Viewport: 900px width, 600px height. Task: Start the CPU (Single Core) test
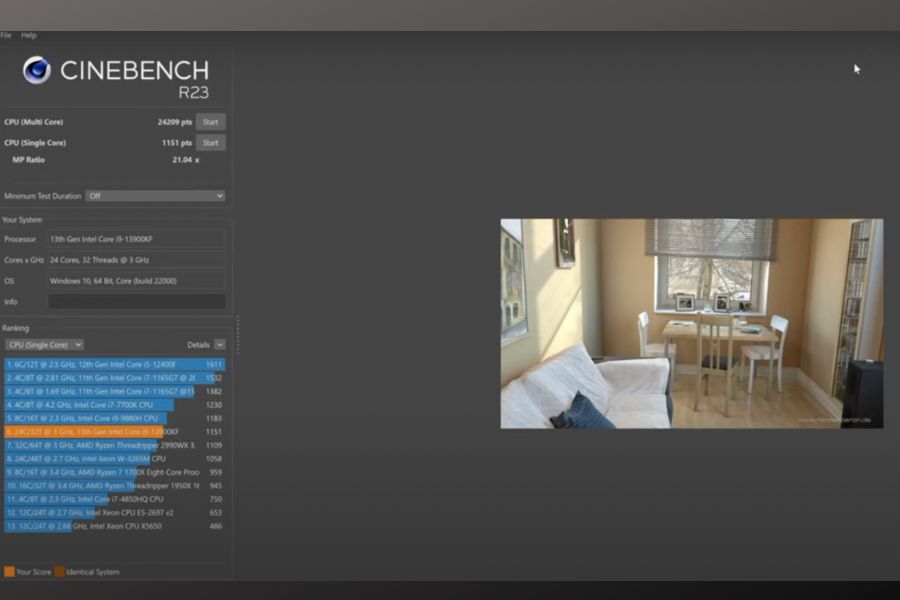(211, 142)
